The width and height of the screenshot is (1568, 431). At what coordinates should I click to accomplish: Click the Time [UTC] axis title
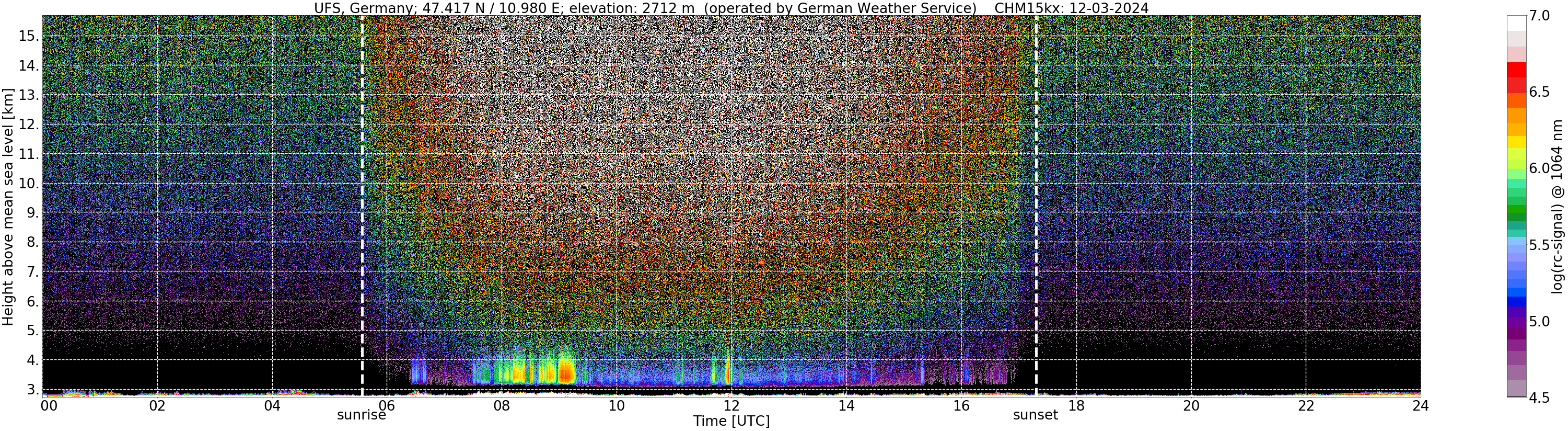(731, 421)
